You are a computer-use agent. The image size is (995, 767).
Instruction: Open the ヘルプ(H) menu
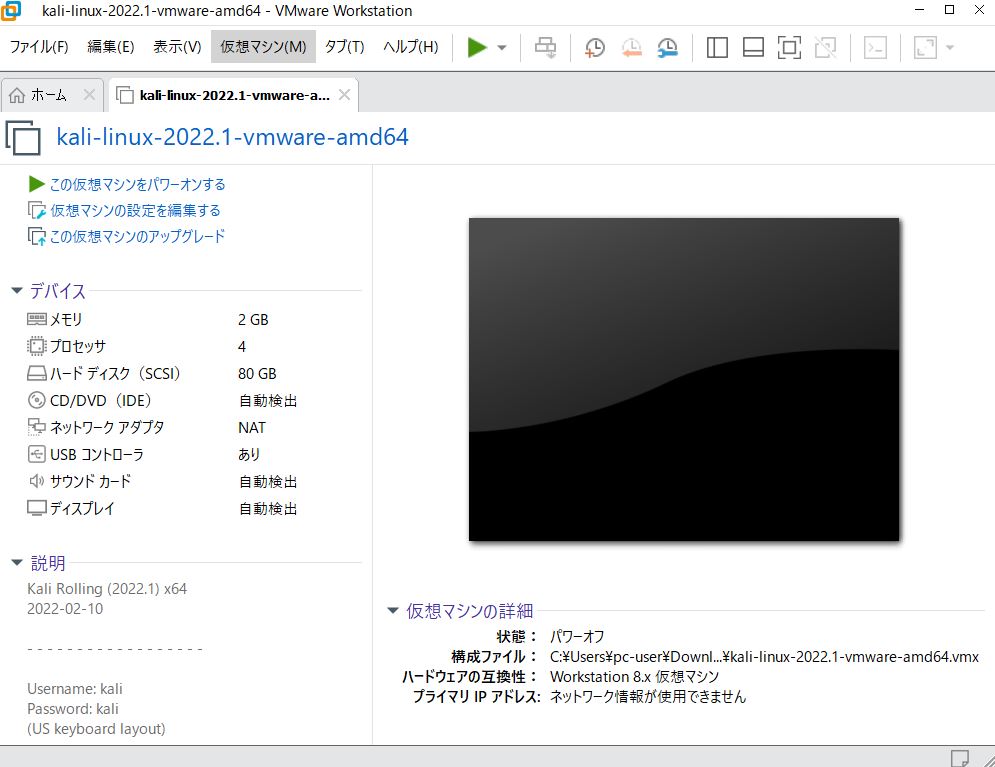click(411, 47)
